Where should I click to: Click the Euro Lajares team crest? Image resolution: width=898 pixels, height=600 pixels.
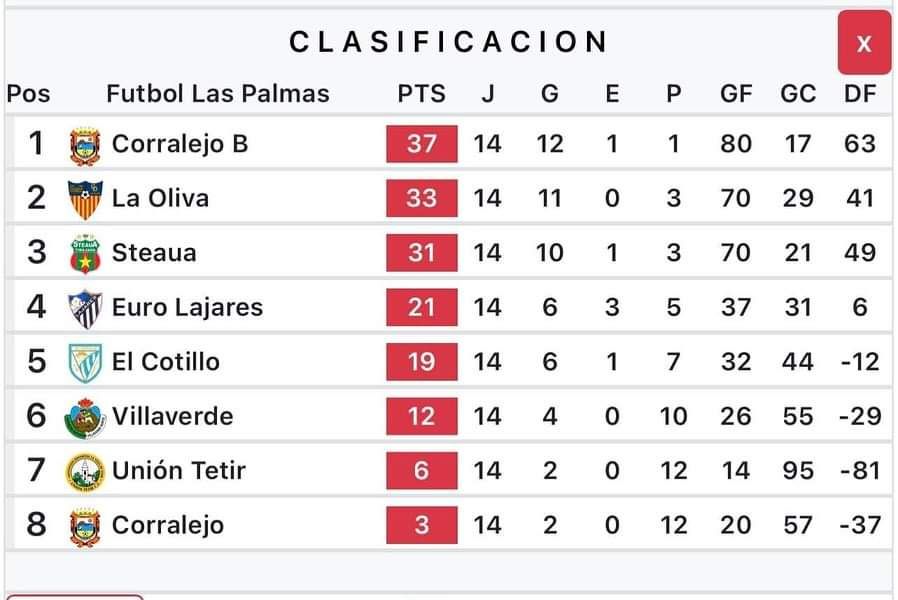tap(85, 309)
